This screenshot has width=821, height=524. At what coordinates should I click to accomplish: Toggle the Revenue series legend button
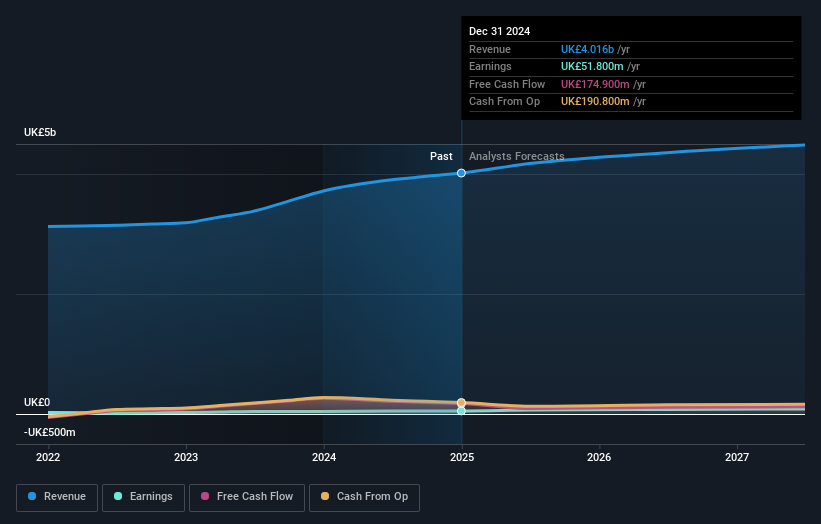pyautogui.click(x=57, y=497)
